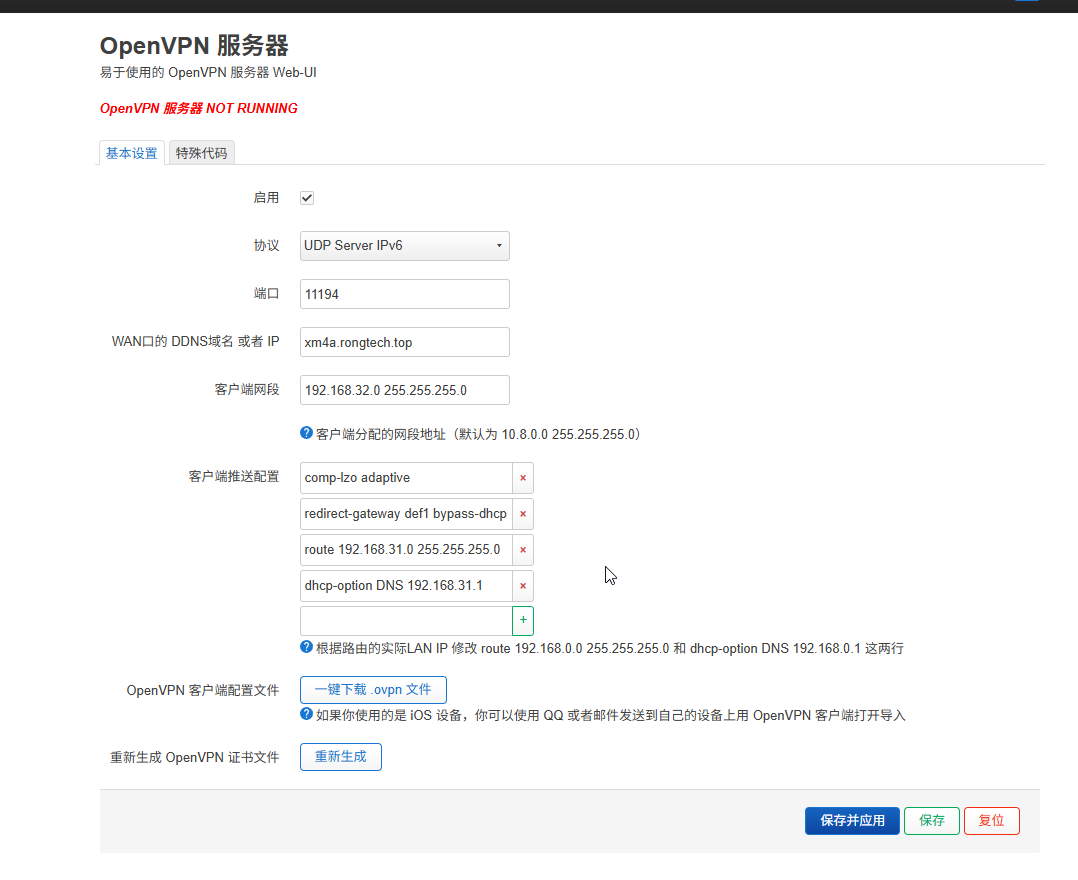Switch to the 基本设置 tab
The height and width of the screenshot is (880, 1078).
tap(132, 153)
